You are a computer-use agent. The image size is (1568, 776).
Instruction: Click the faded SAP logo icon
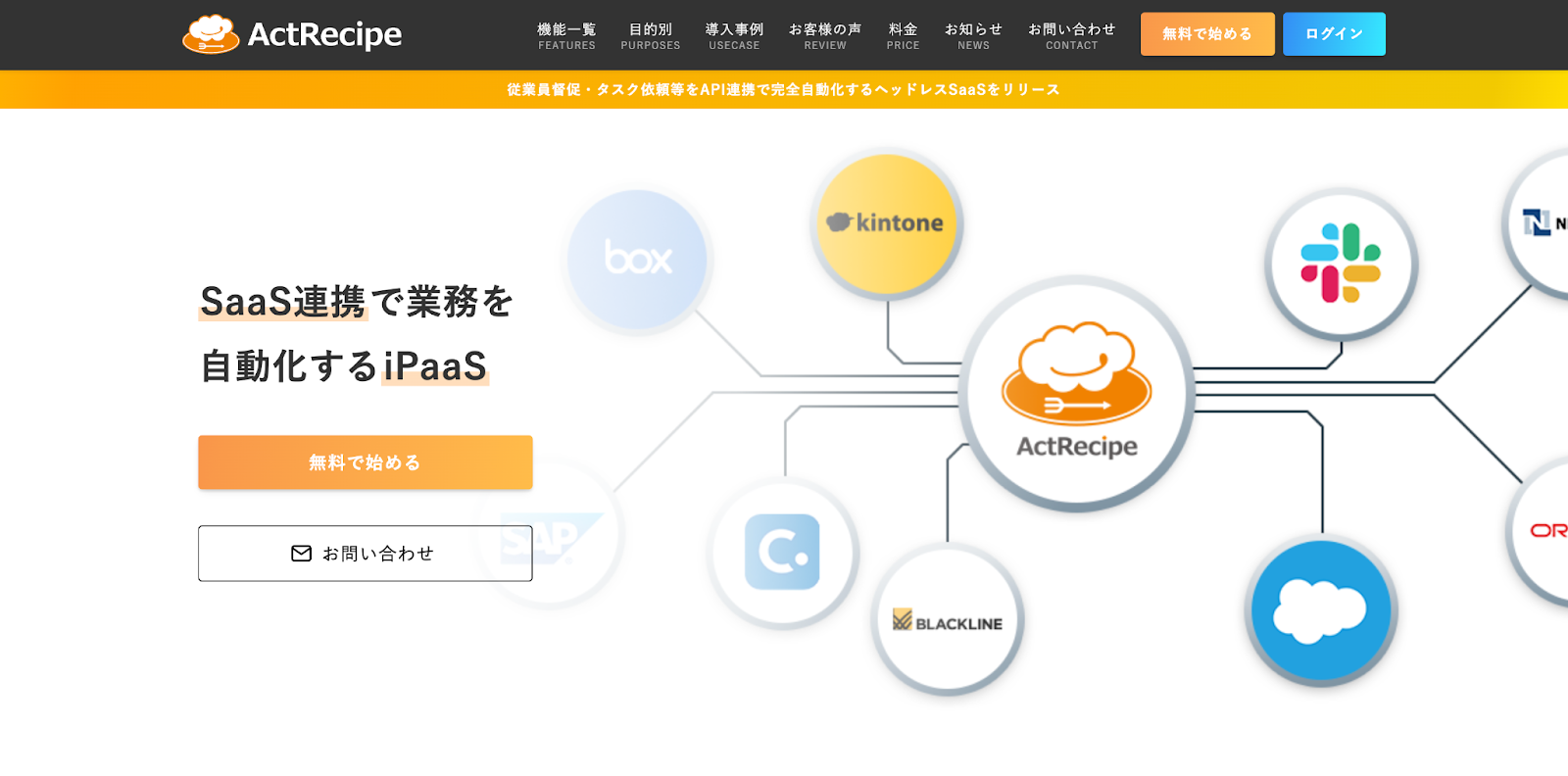(550, 535)
